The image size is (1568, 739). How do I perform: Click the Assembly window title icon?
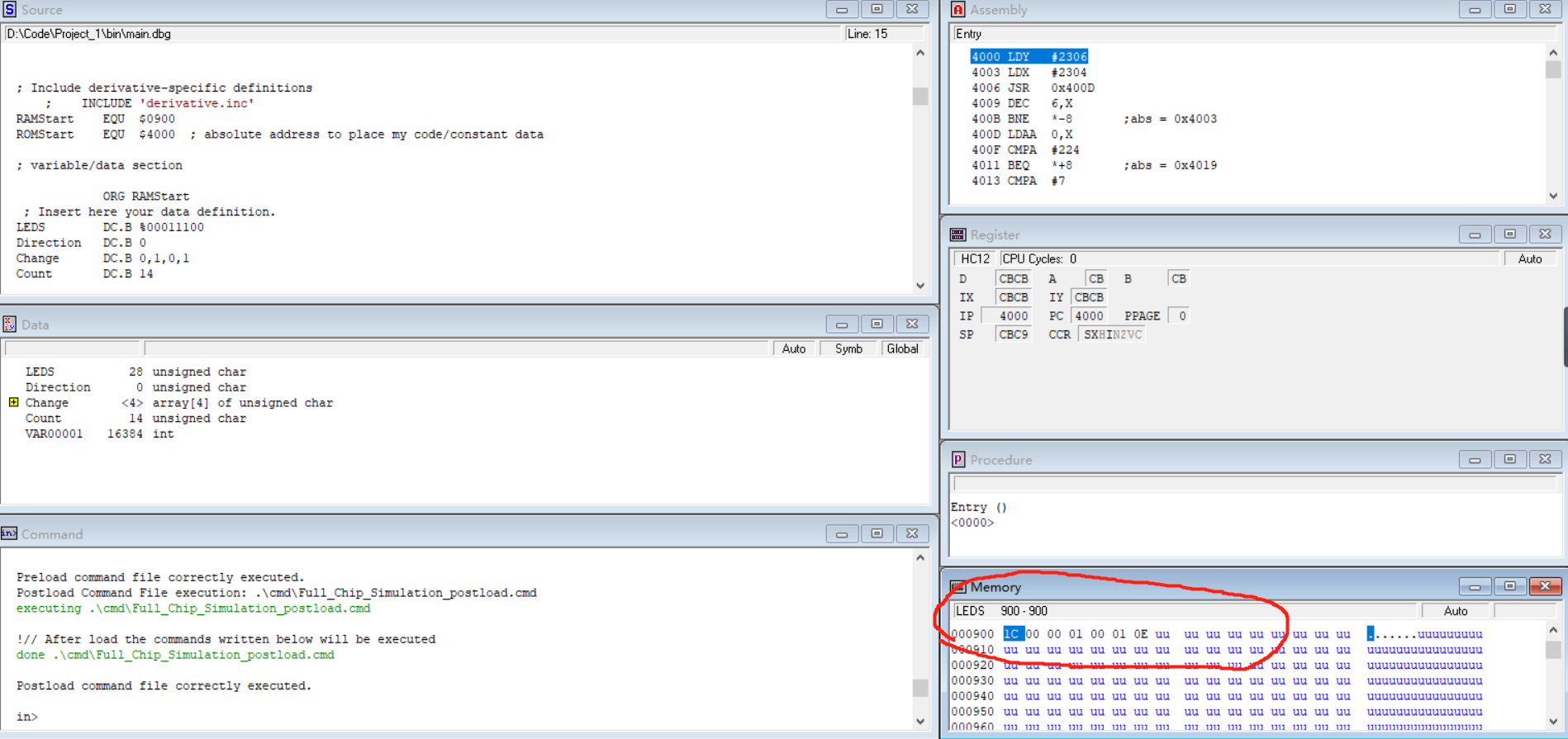[x=958, y=9]
